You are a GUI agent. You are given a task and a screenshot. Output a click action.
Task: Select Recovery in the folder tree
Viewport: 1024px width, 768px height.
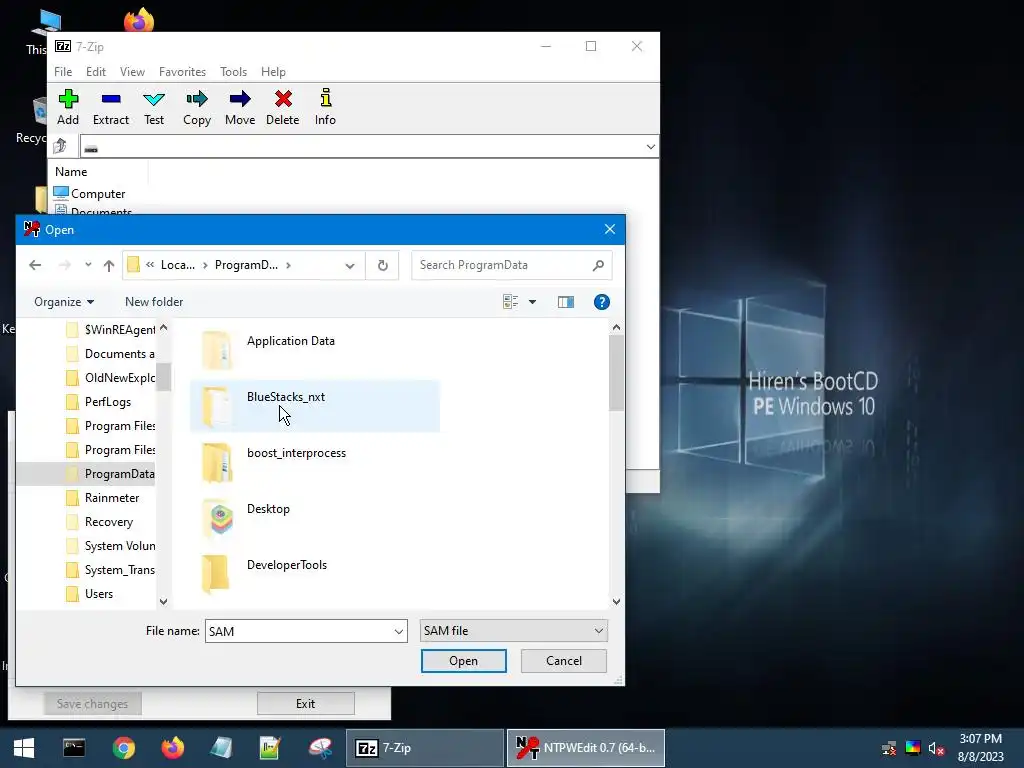pos(108,522)
